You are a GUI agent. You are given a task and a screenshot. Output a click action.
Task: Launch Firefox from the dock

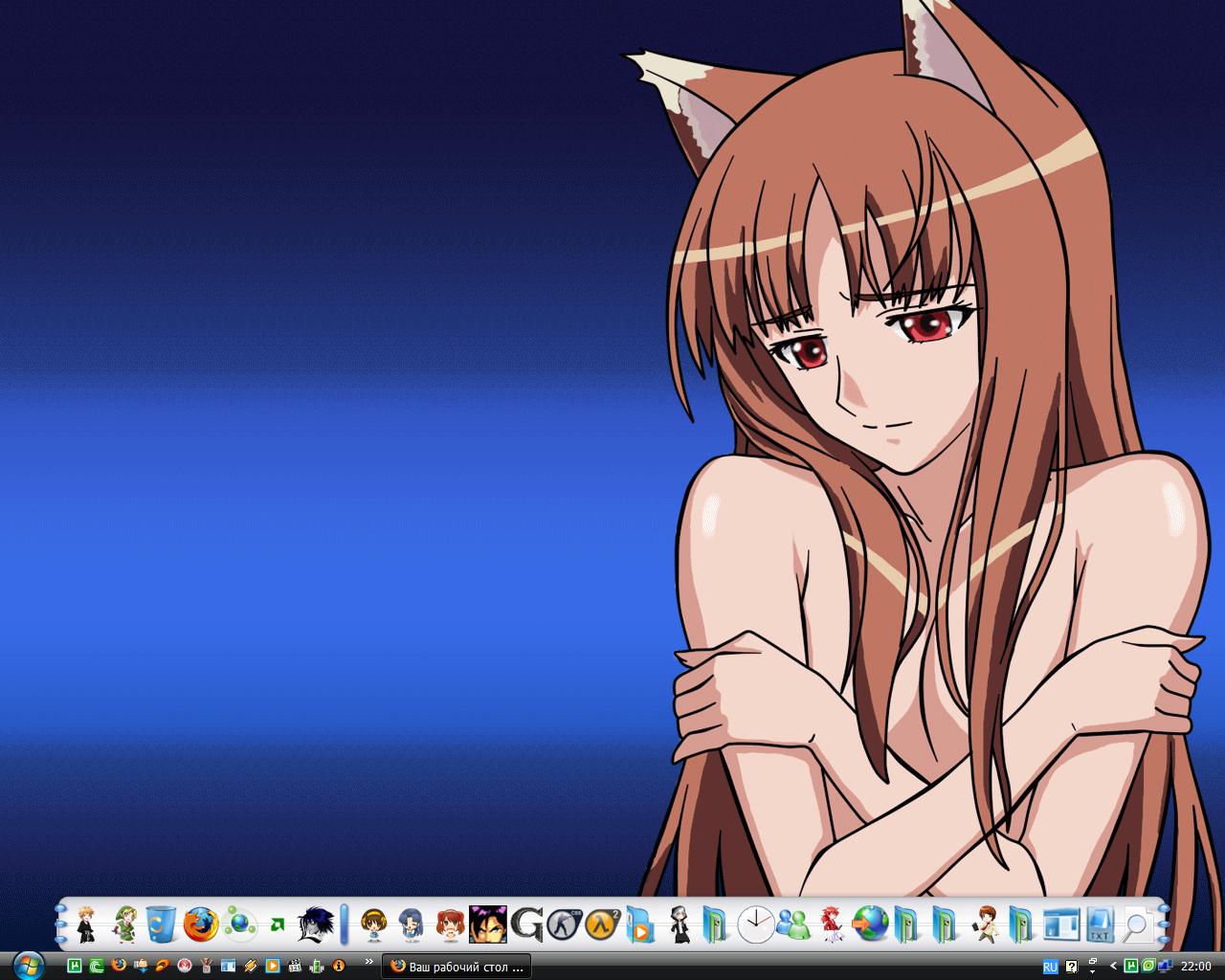(x=201, y=924)
